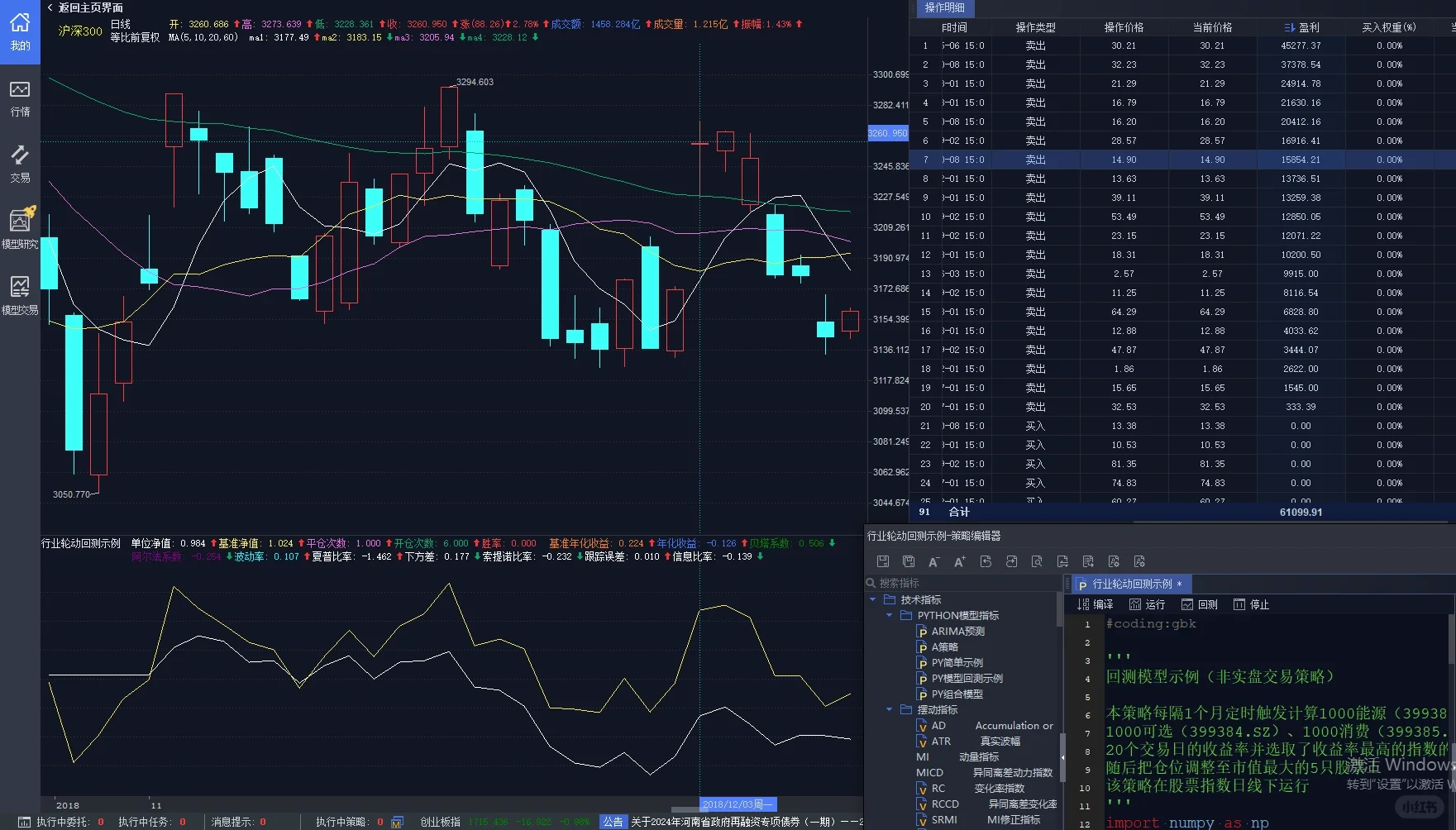This screenshot has height=830, width=1456.
Task: Open the 交易 trading sidebar icon
Action: tap(20, 165)
